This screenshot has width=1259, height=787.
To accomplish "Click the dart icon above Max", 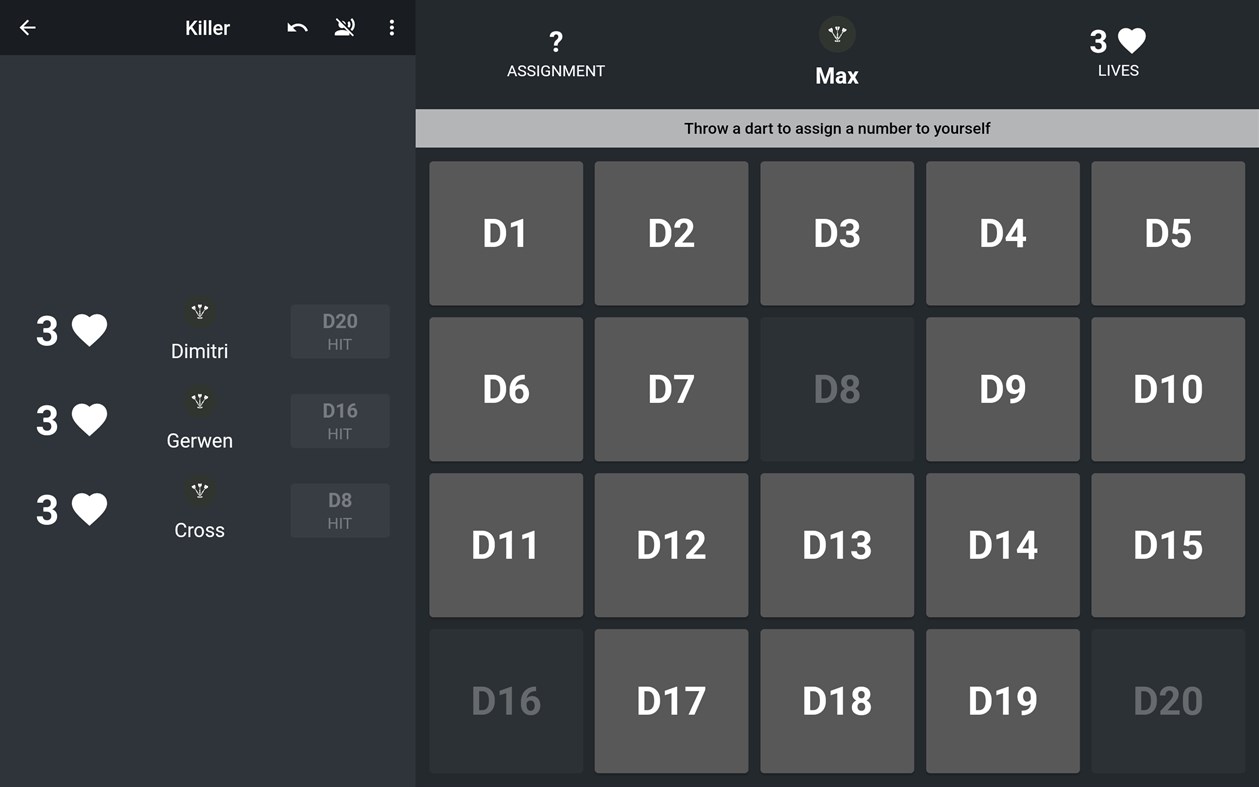I will 836,33.
